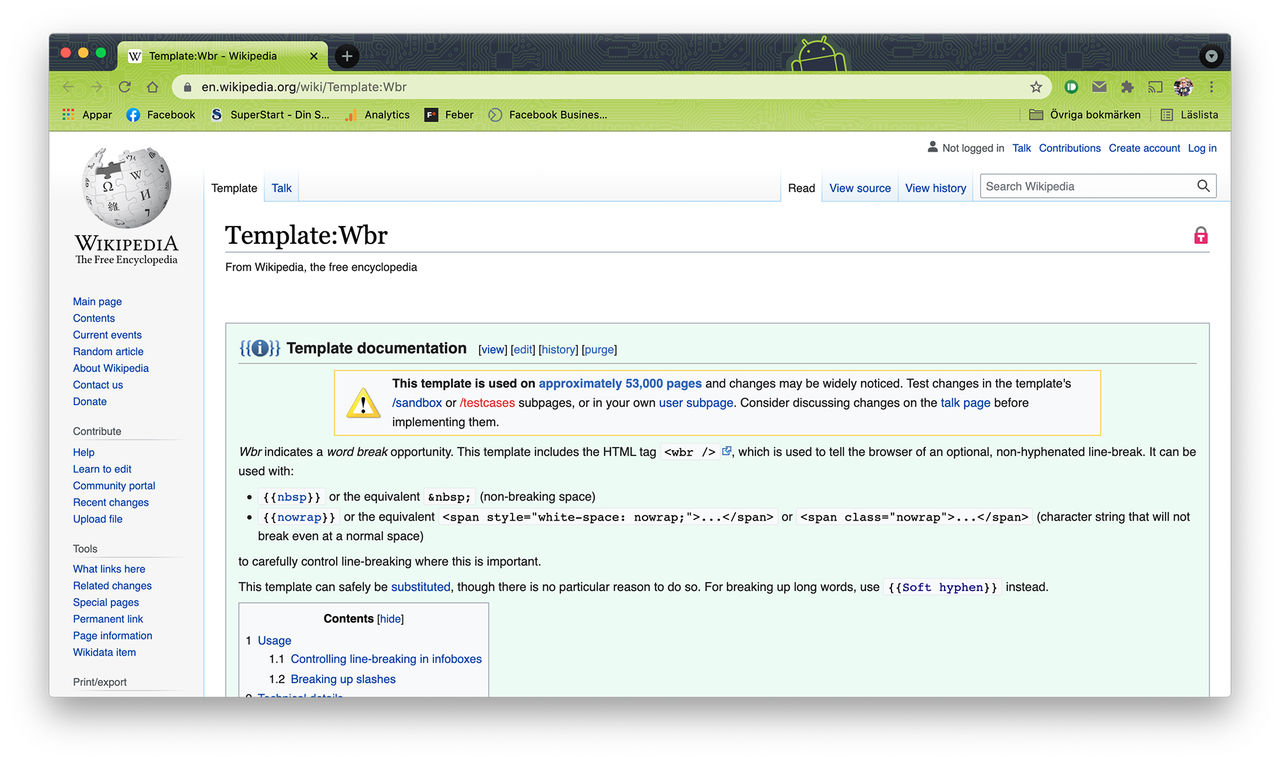Screen dimensions: 1280x762
Task: Click the pink padlock protection icon
Action: point(1201,235)
